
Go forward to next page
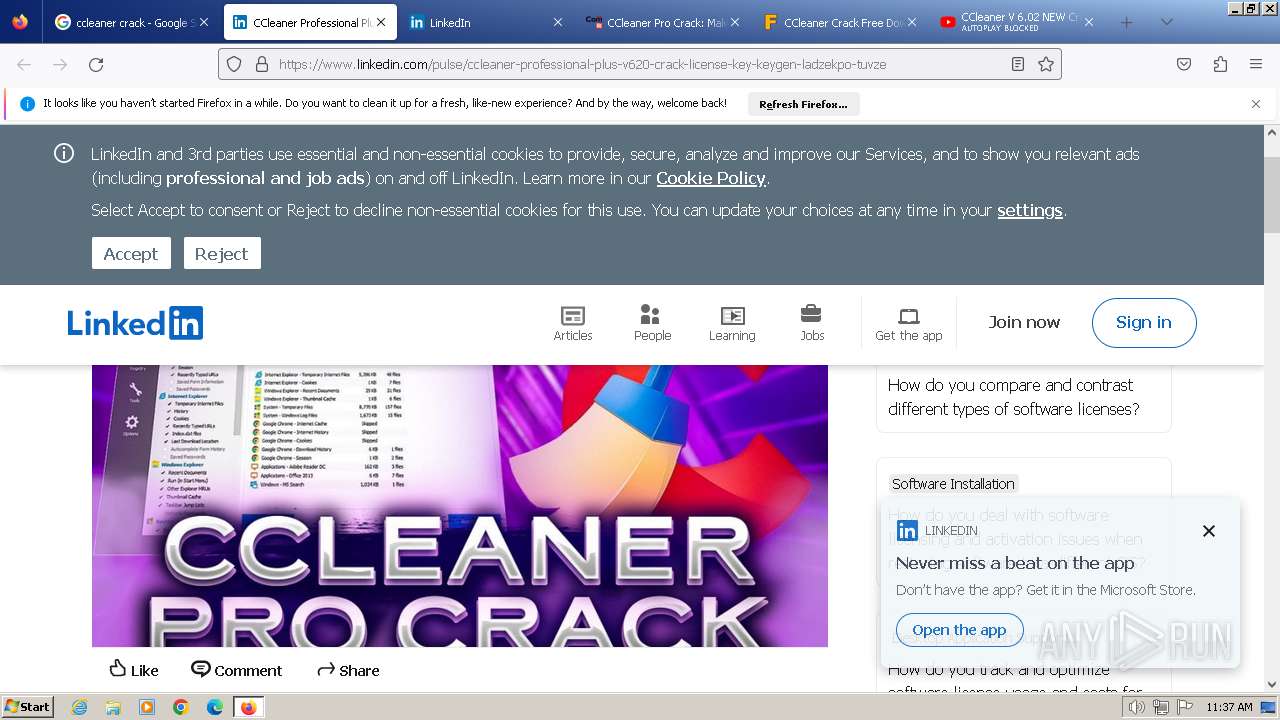click(x=60, y=64)
